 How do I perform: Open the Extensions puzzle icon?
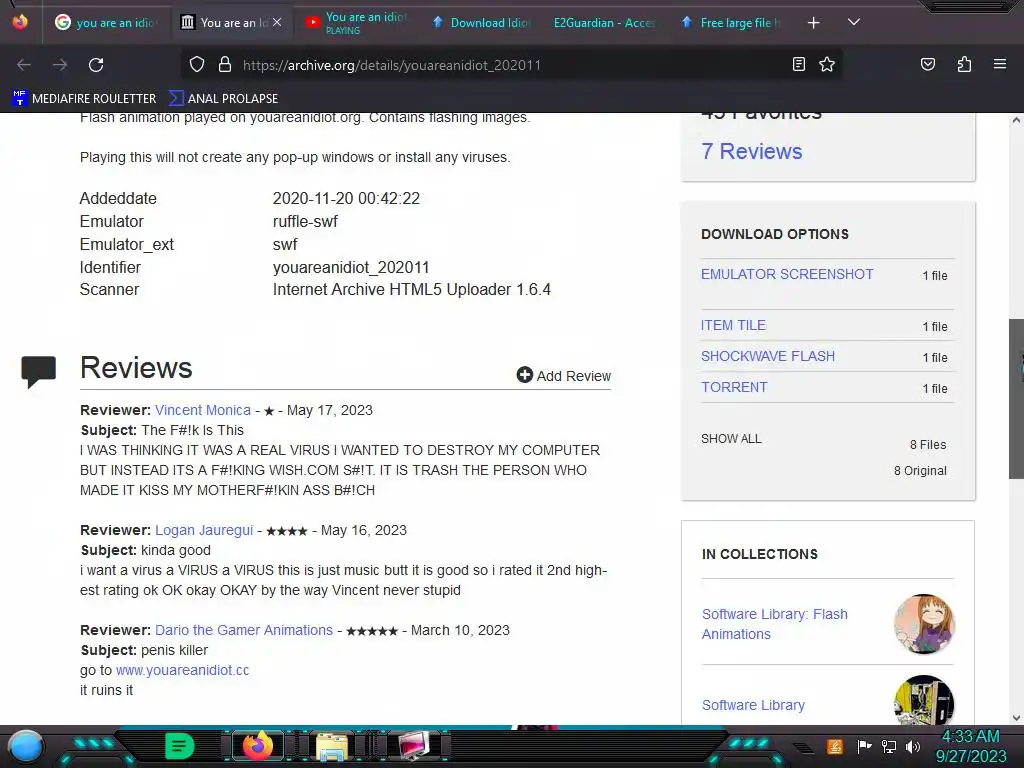coord(964,64)
